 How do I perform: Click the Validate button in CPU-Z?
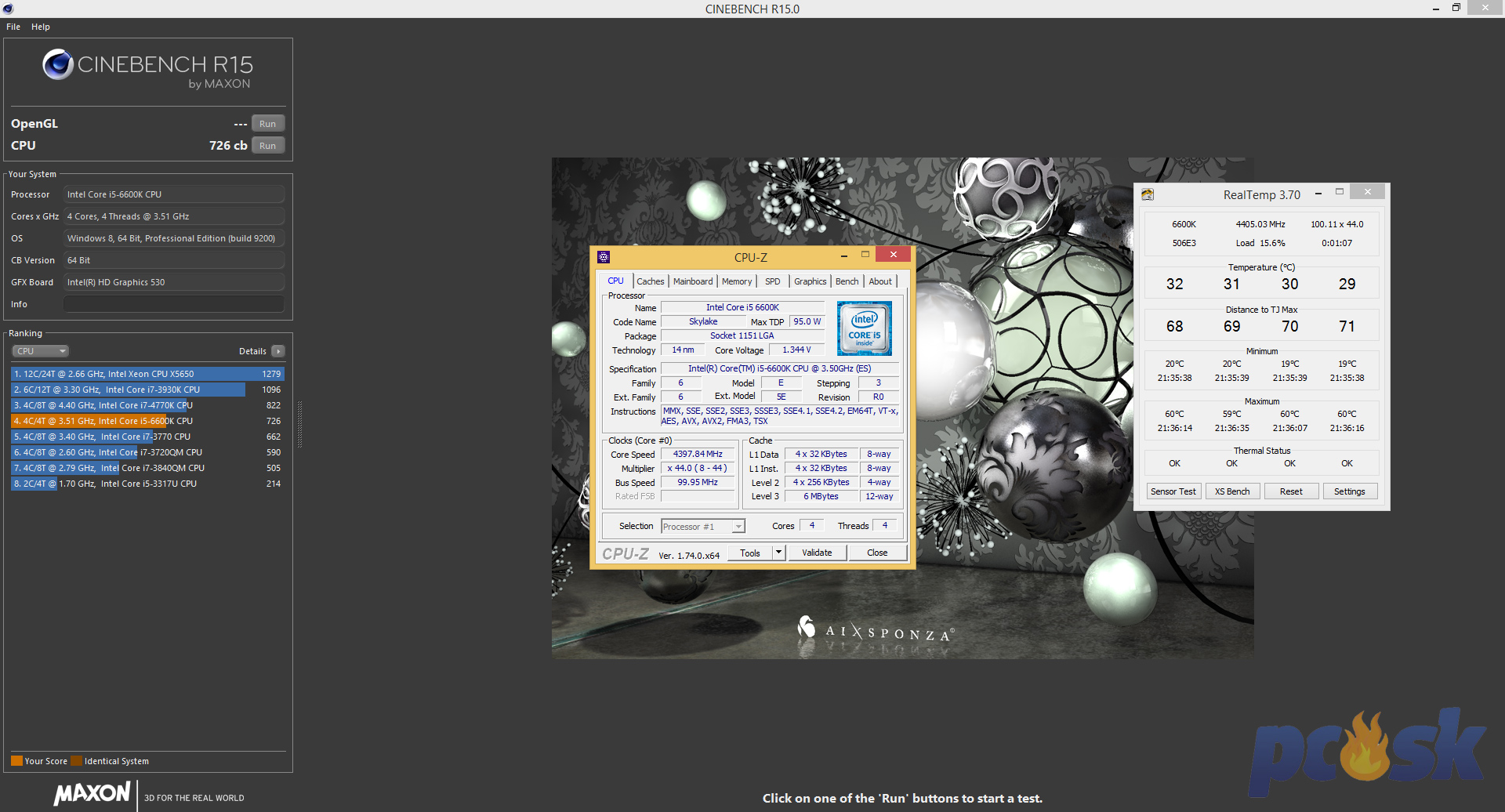(x=817, y=553)
